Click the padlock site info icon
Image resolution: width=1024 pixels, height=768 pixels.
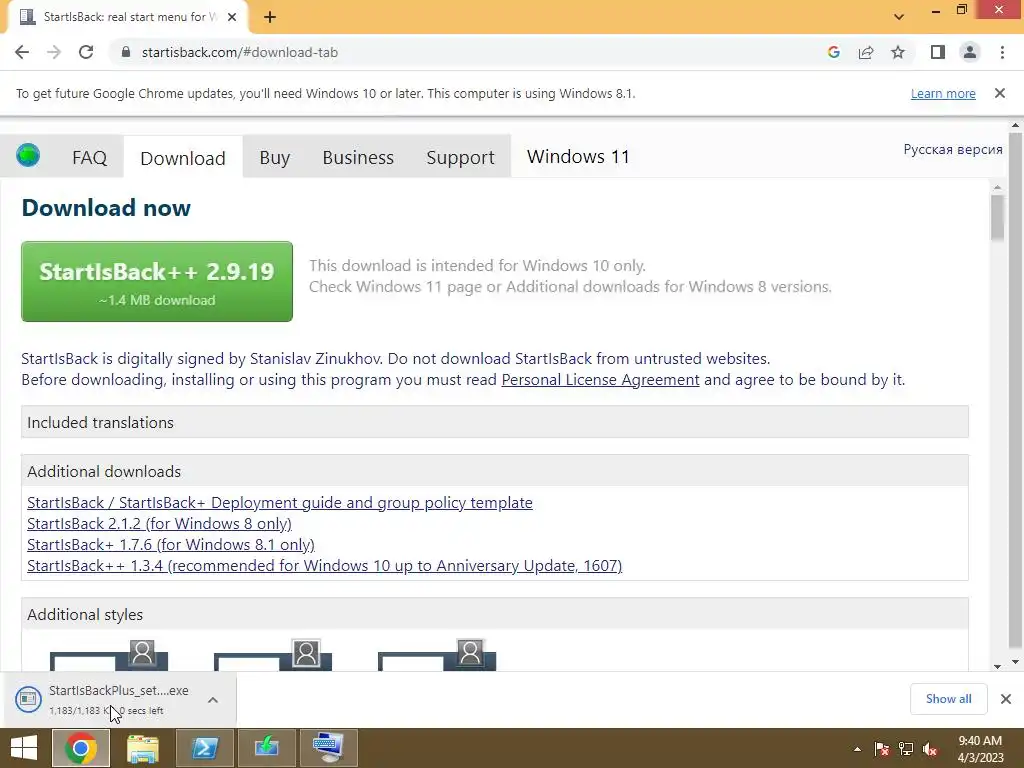point(126,52)
